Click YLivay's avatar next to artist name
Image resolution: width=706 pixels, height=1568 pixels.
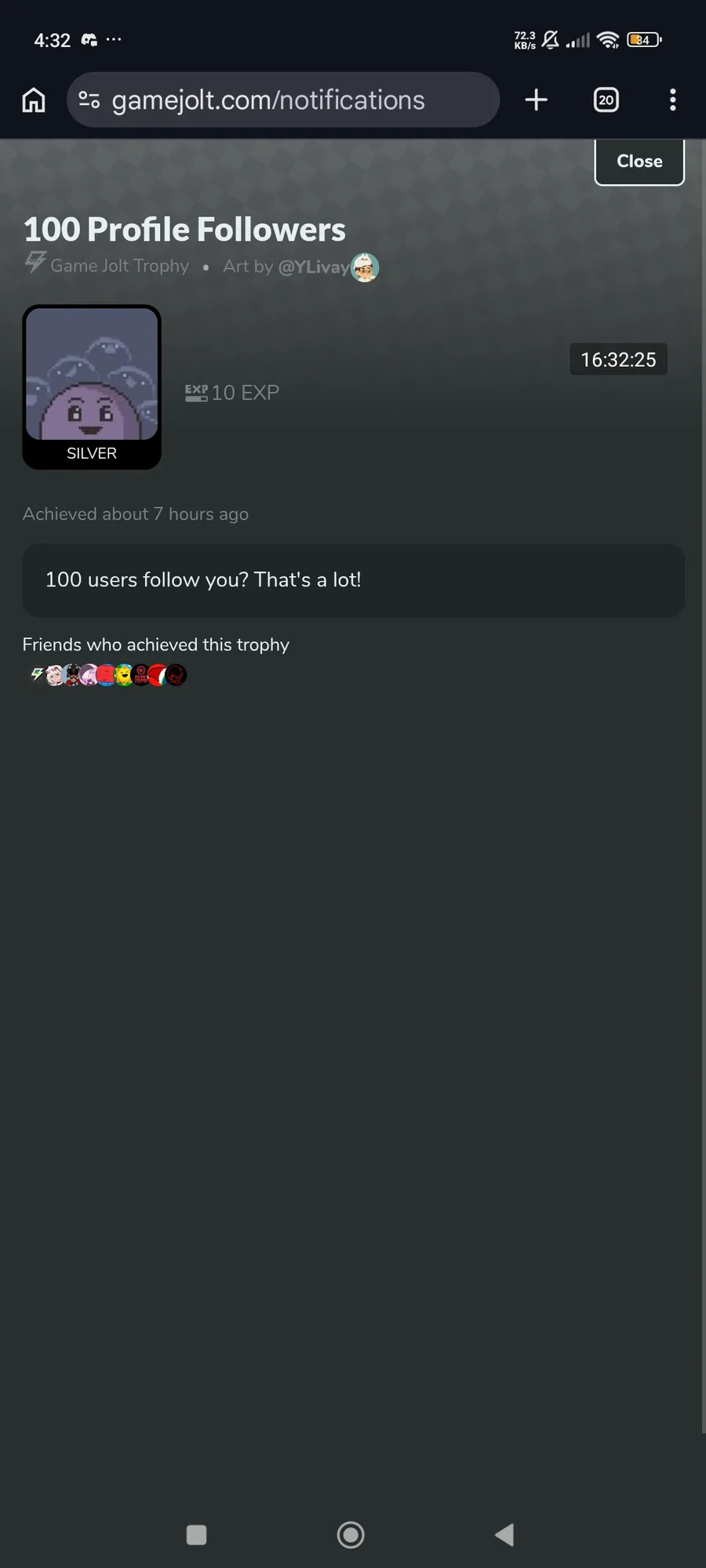pyautogui.click(x=365, y=267)
